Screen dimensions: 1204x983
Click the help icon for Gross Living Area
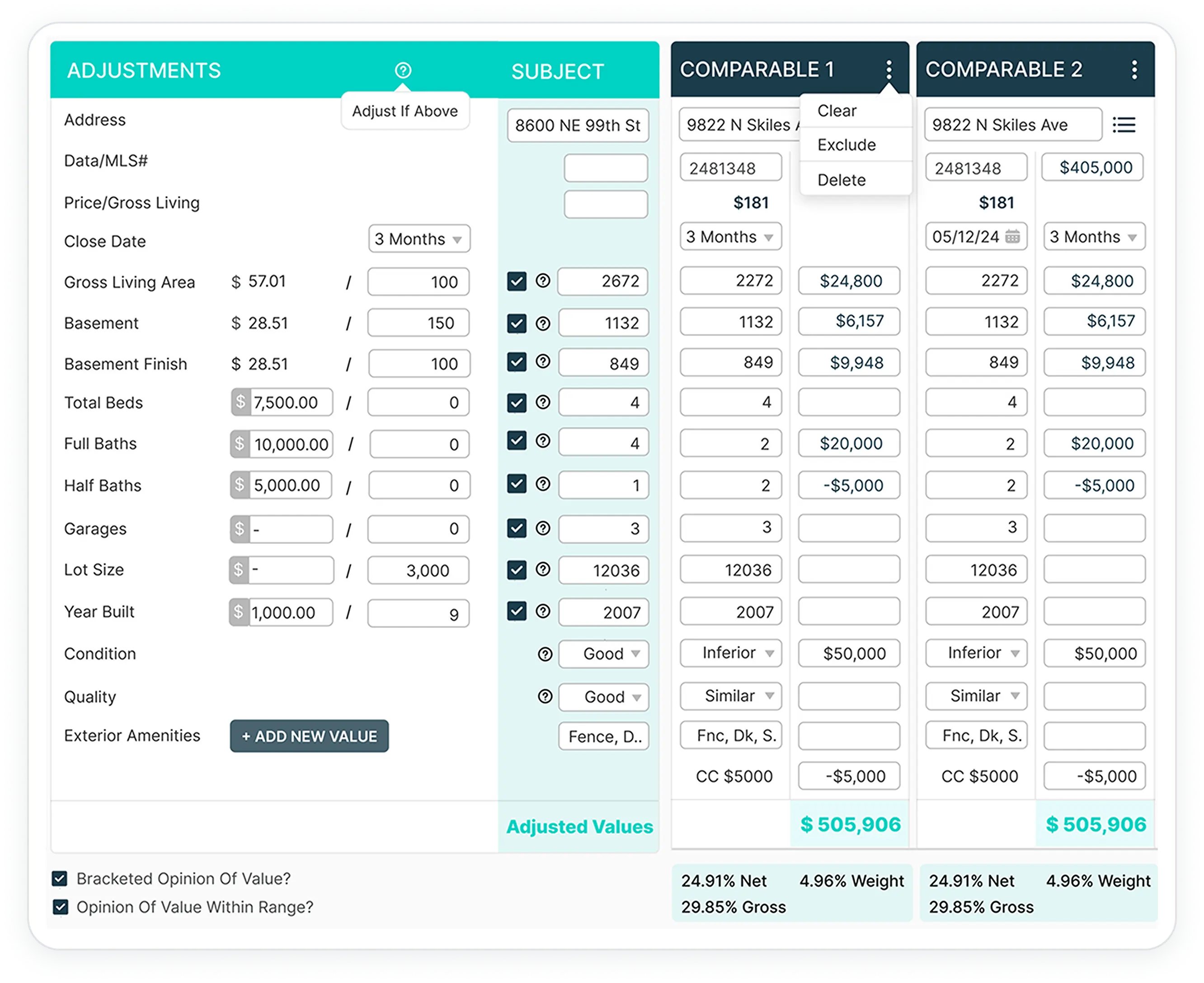543,280
